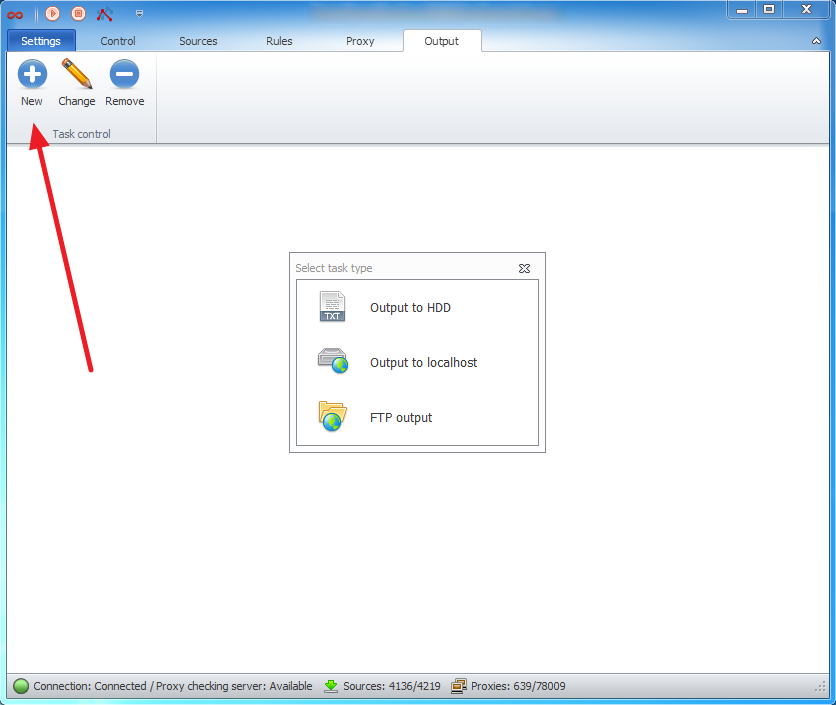Click the Proxies computers status icon
836x705 pixels.
459,686
